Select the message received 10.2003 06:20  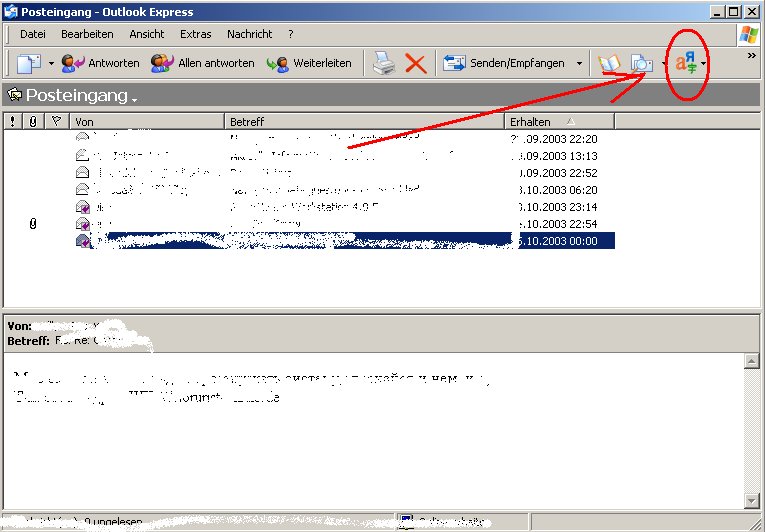(309, 190)
